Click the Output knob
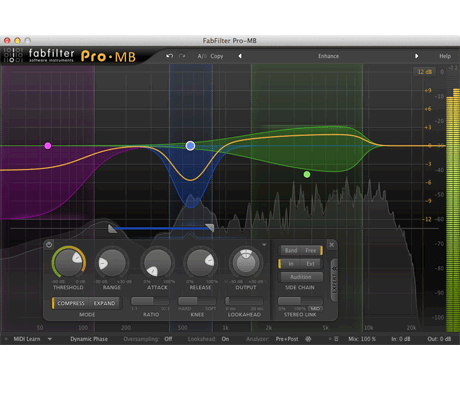This screenshot has height=416, width=460. pyautogui.click(x=246, y=262)
